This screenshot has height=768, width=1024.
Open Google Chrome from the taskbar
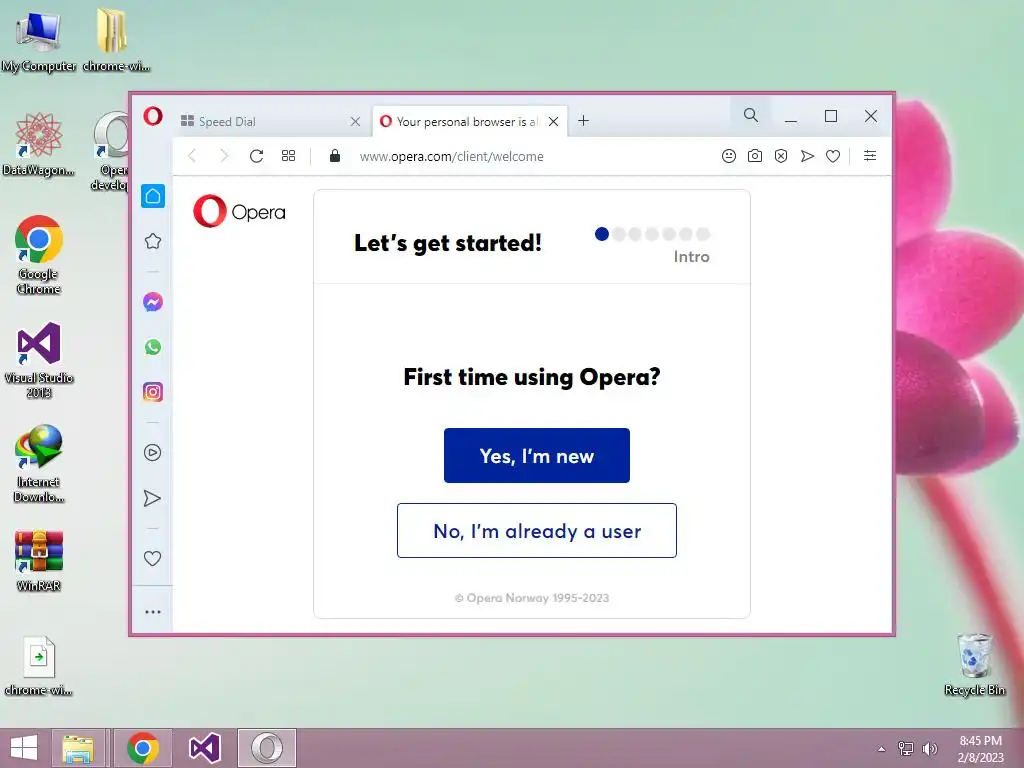click(x=143, y=748)
